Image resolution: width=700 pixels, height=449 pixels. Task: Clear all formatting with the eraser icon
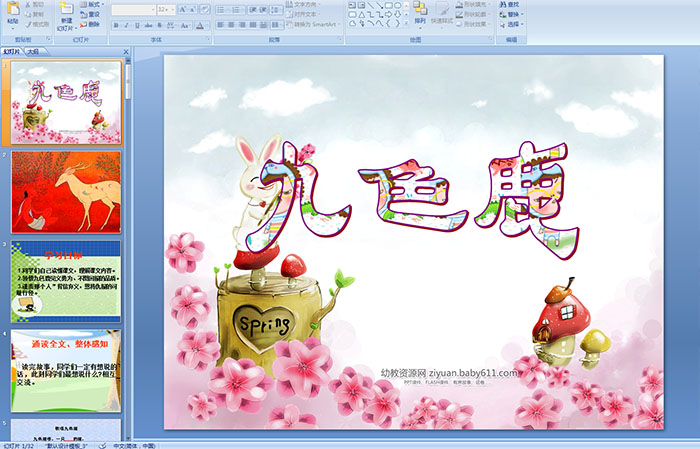[x=204, y=9]
